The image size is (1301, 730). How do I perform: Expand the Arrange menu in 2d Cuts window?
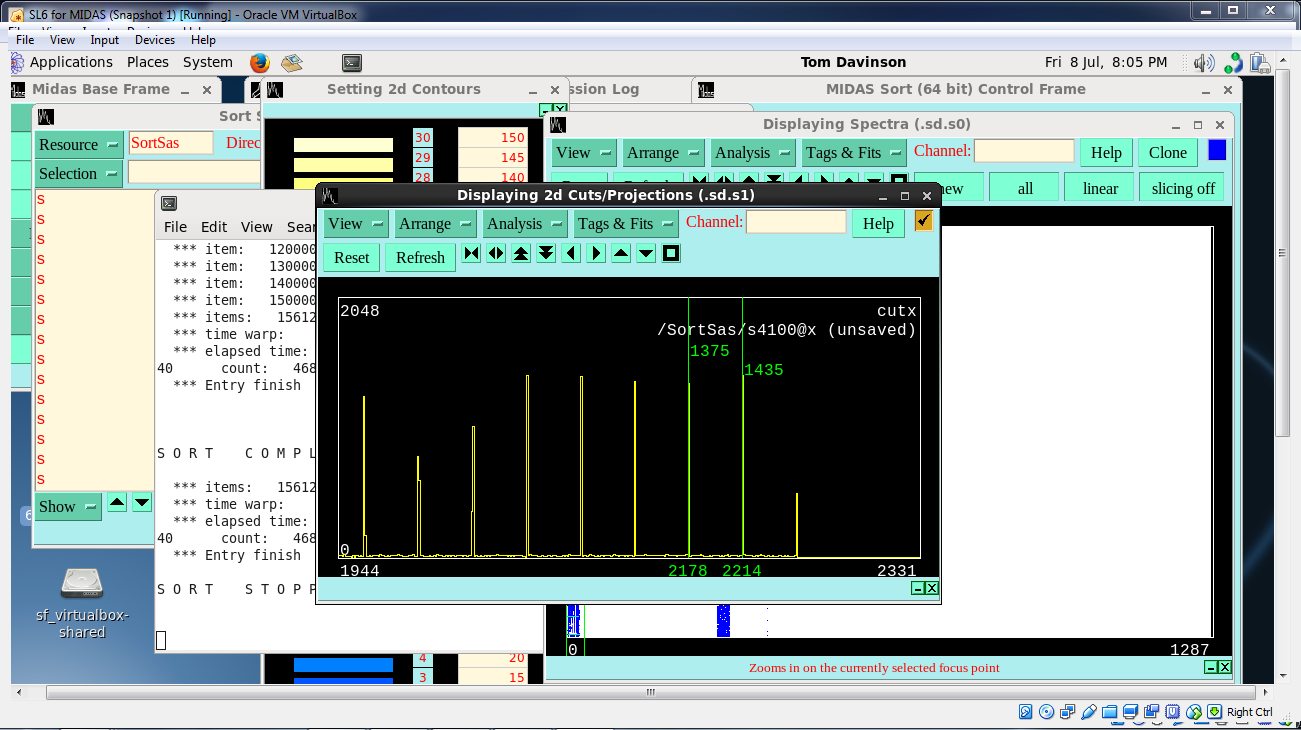(x=435, y=223)
